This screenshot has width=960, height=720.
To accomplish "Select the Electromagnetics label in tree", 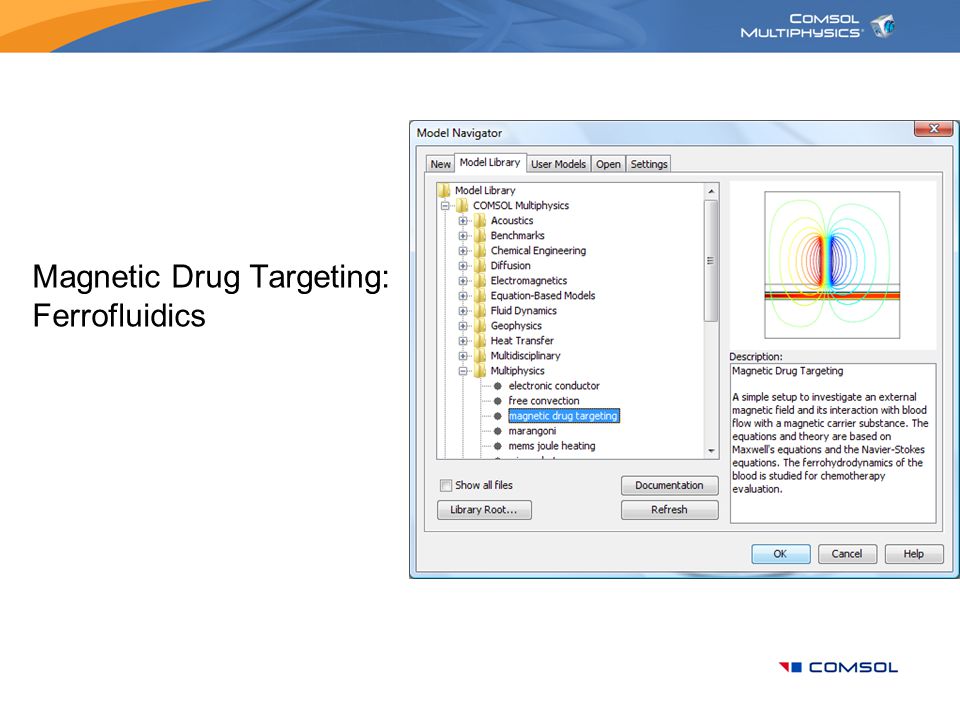I will coord(528,281).
